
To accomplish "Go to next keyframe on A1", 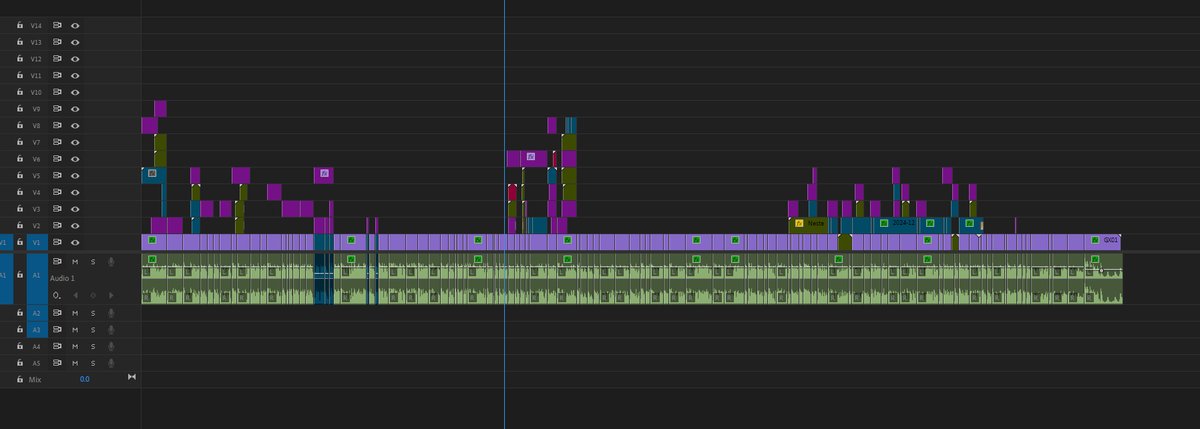I will [110, 296].
